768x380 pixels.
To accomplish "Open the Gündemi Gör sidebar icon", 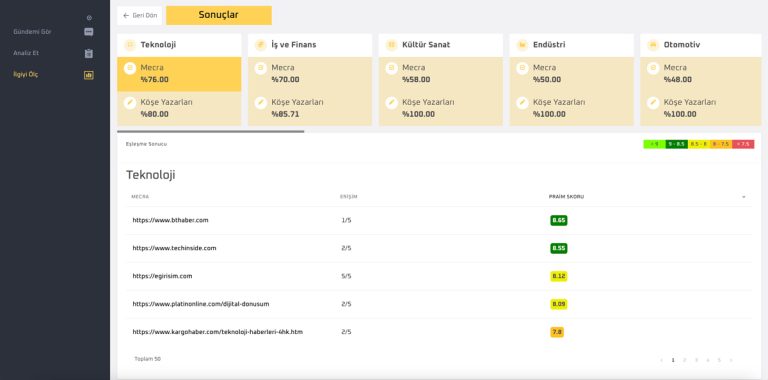I will click(x=89, y=32).
